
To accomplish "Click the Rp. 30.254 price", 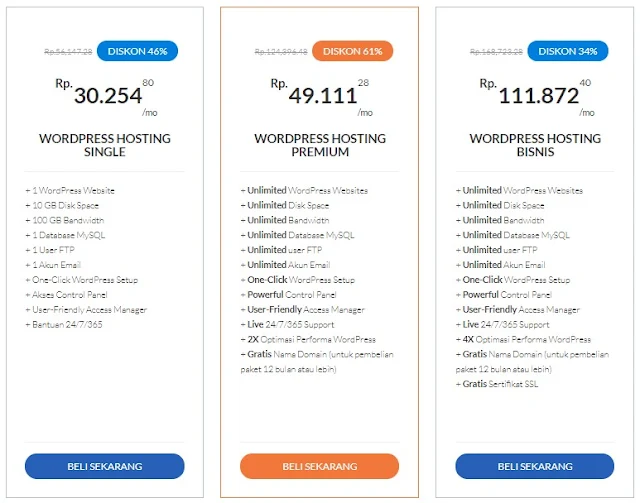I will point(106,96).
